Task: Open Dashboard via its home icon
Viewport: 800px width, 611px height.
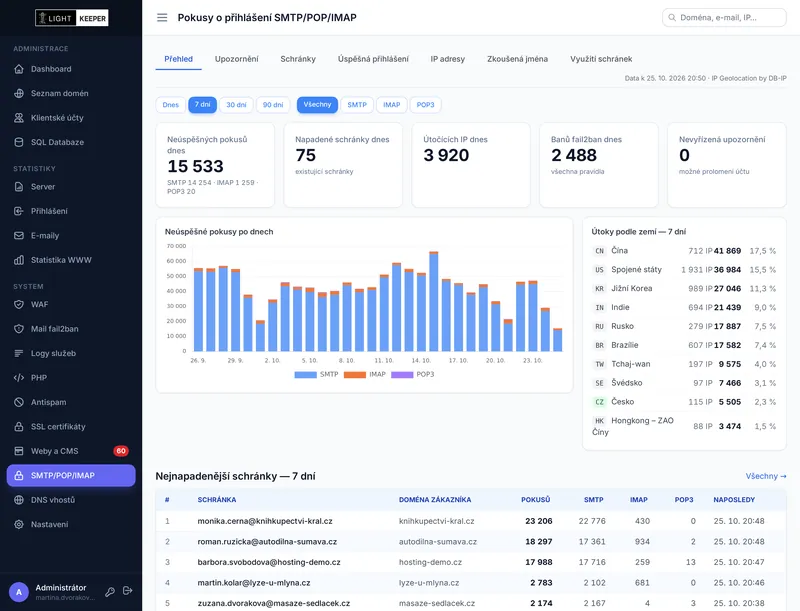Action: [x=19, y=69]
